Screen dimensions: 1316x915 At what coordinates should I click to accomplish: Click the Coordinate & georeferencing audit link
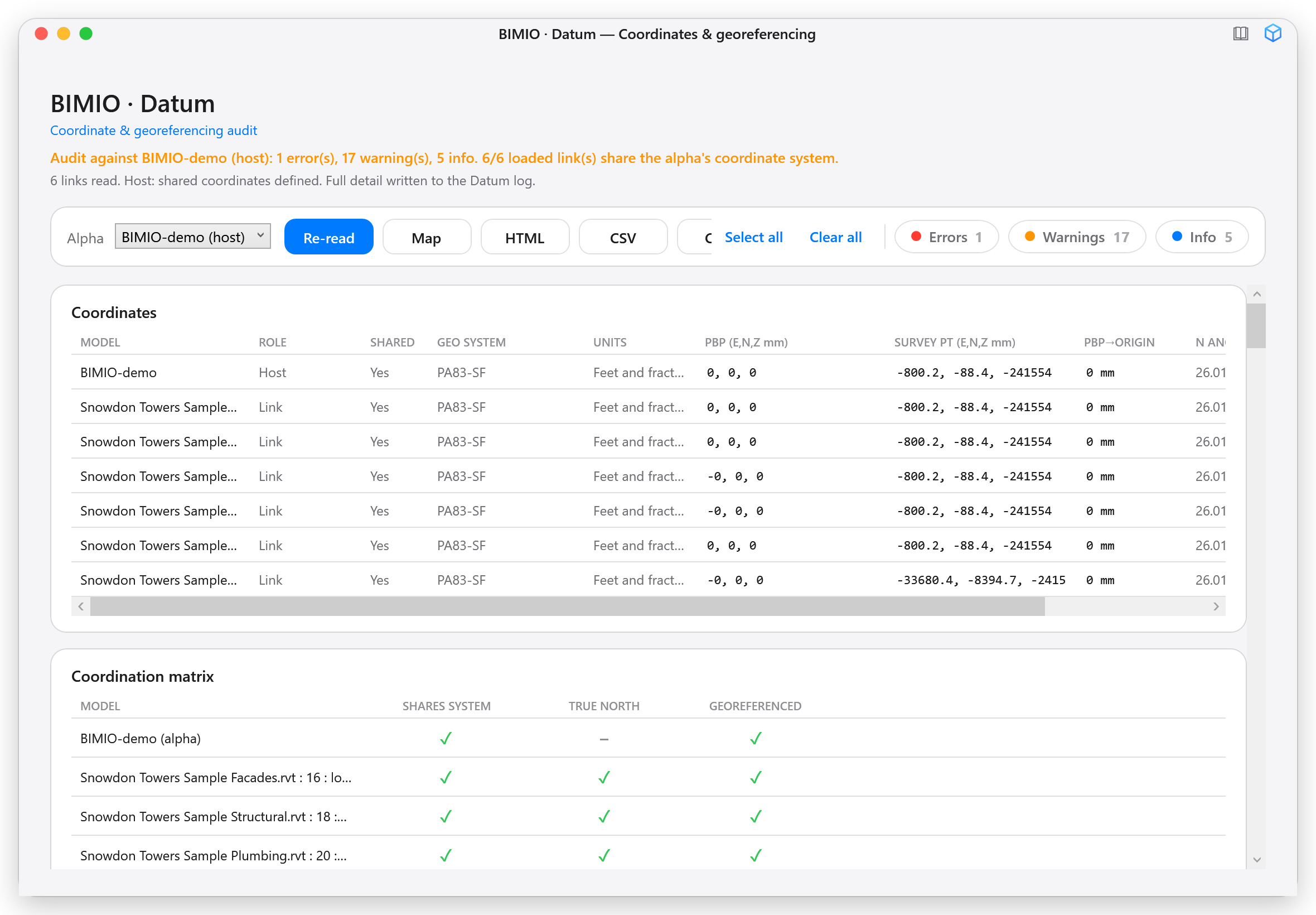click(x=153, y=130)
